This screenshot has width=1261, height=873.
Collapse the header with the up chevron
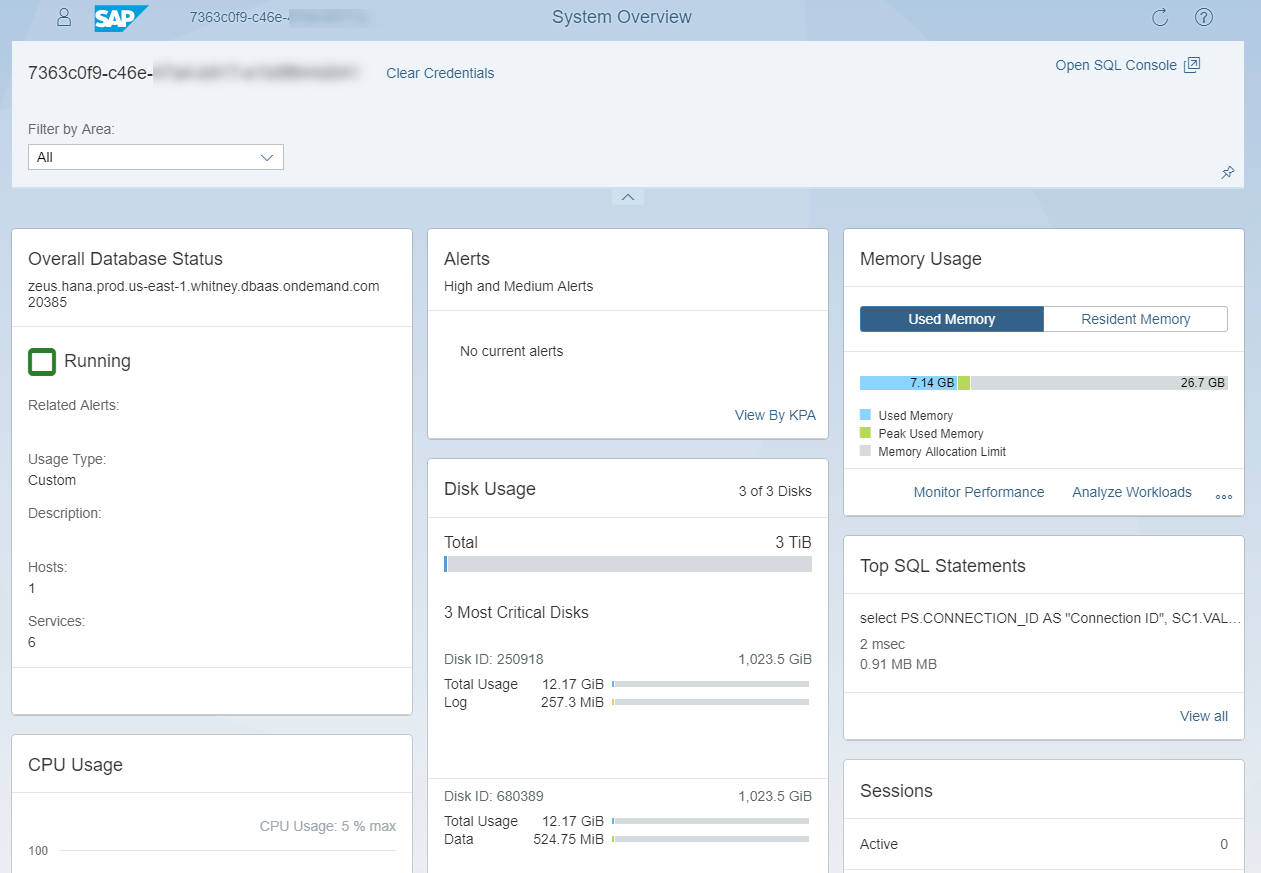coord(628,197)
